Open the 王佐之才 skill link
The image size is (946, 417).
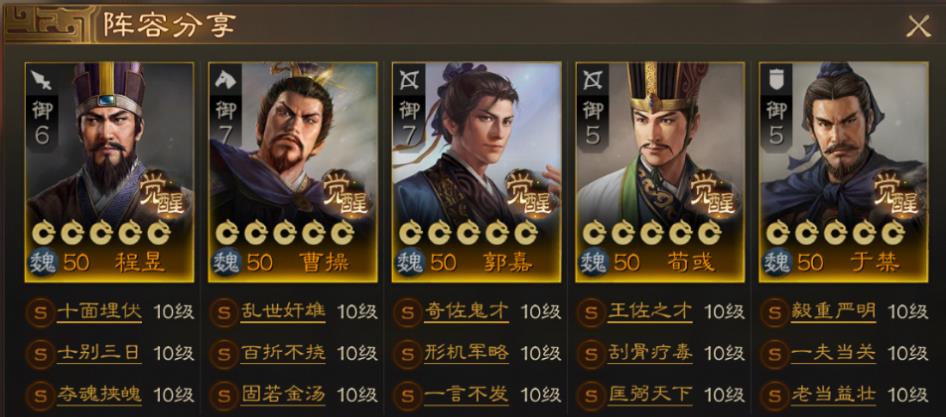point(650,312)
